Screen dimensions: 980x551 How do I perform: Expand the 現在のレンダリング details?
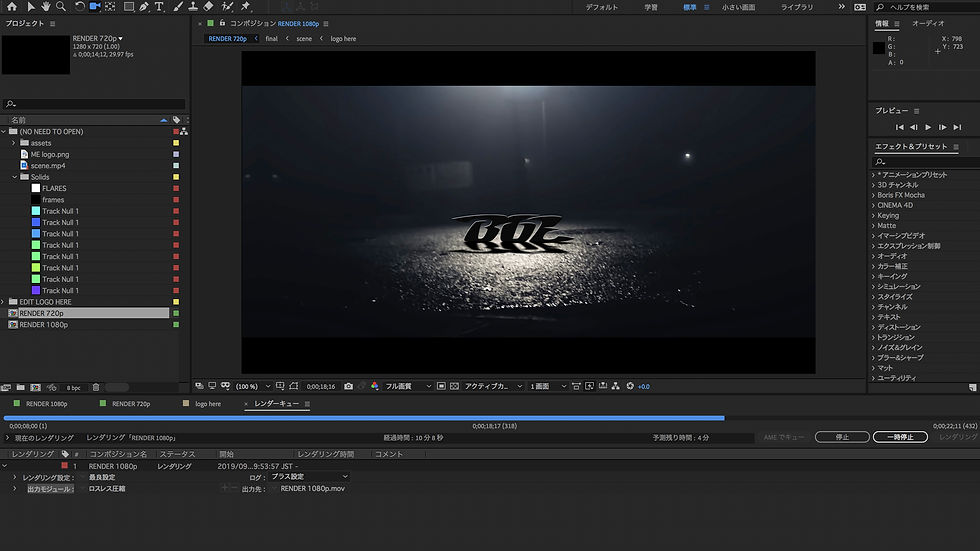[8, 438]
